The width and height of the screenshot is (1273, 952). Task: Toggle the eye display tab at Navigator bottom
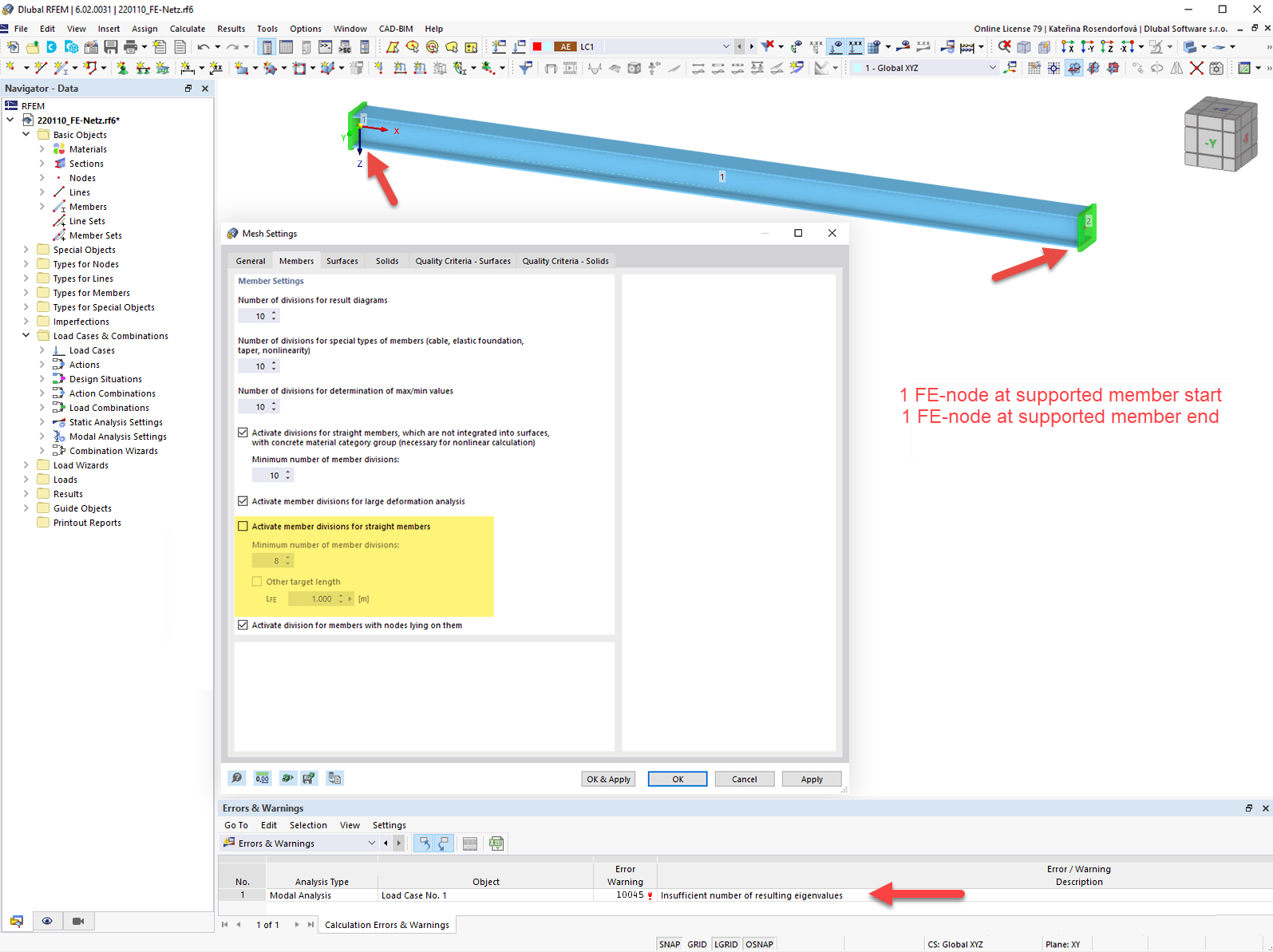click(47, 922)
